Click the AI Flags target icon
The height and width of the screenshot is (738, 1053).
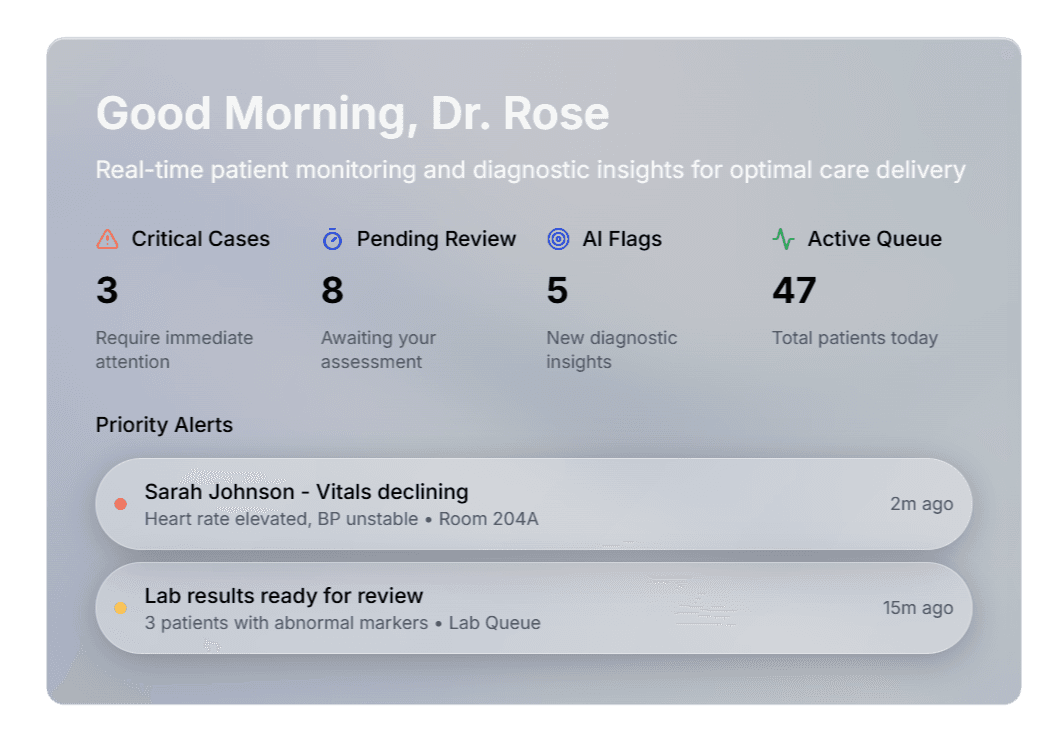tap(558, 239)
